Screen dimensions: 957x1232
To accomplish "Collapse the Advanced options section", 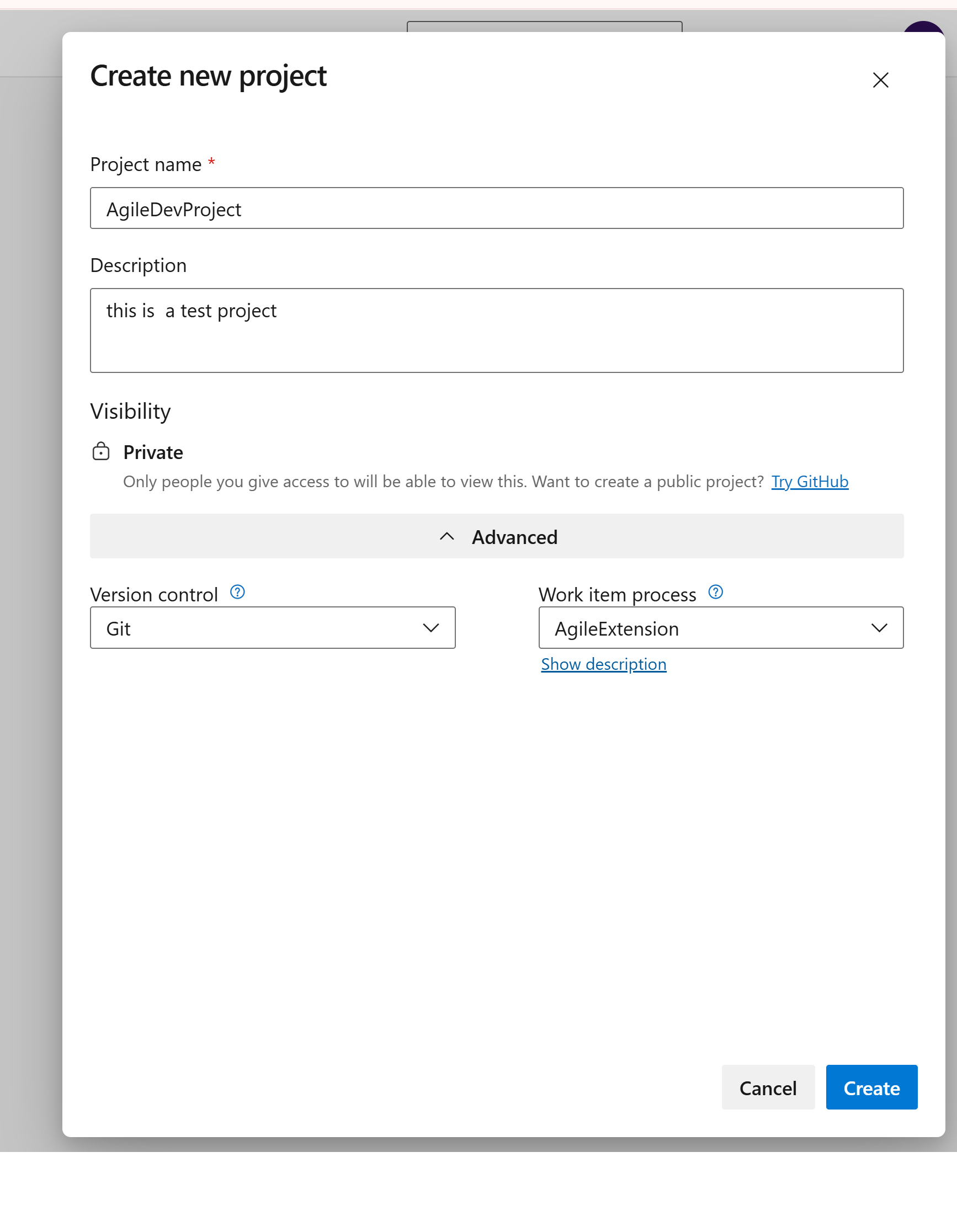I will 497,536.
